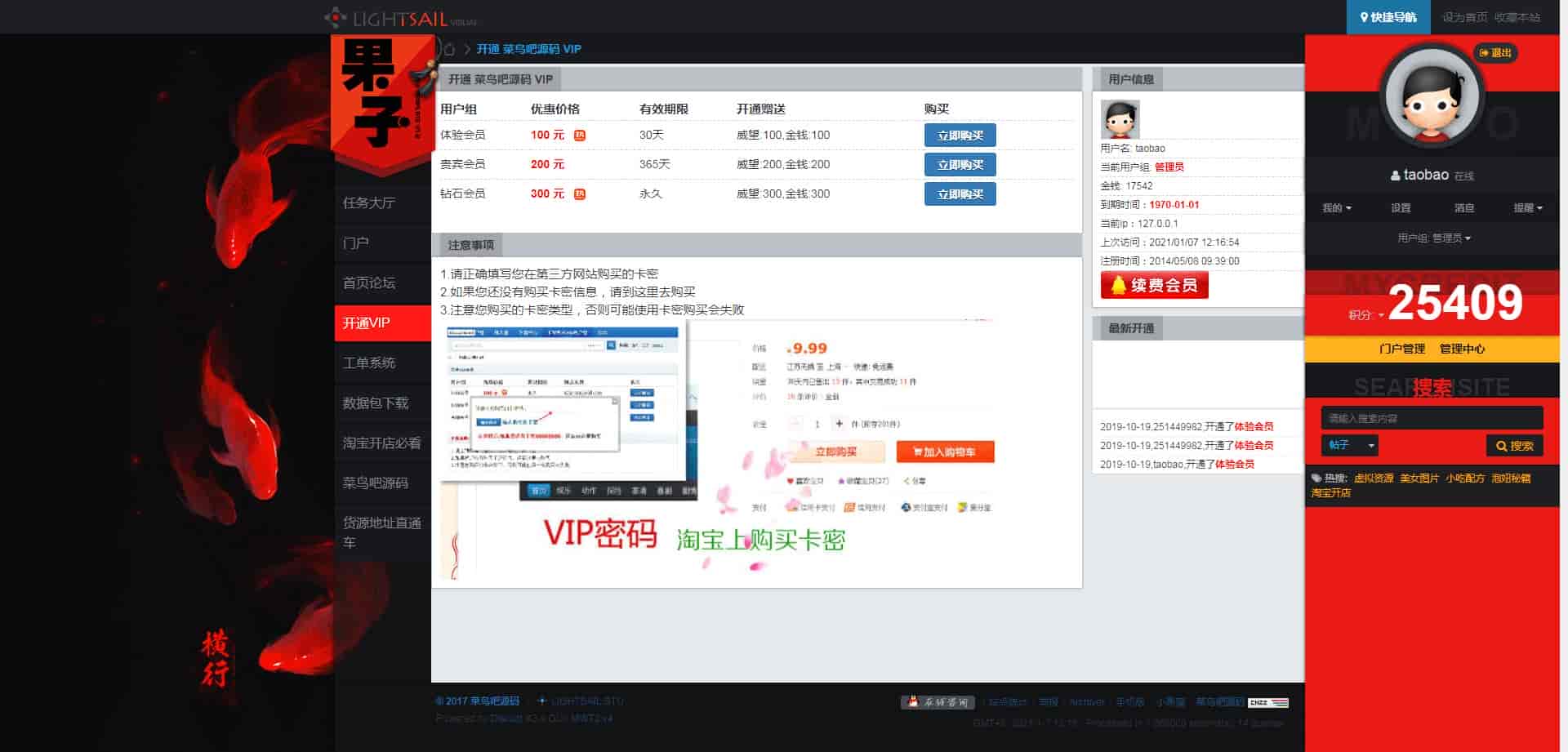Open the 门户管理 link
Image resolution: width=1568 pixels, height=752 pixels.
coord(1402,349)
